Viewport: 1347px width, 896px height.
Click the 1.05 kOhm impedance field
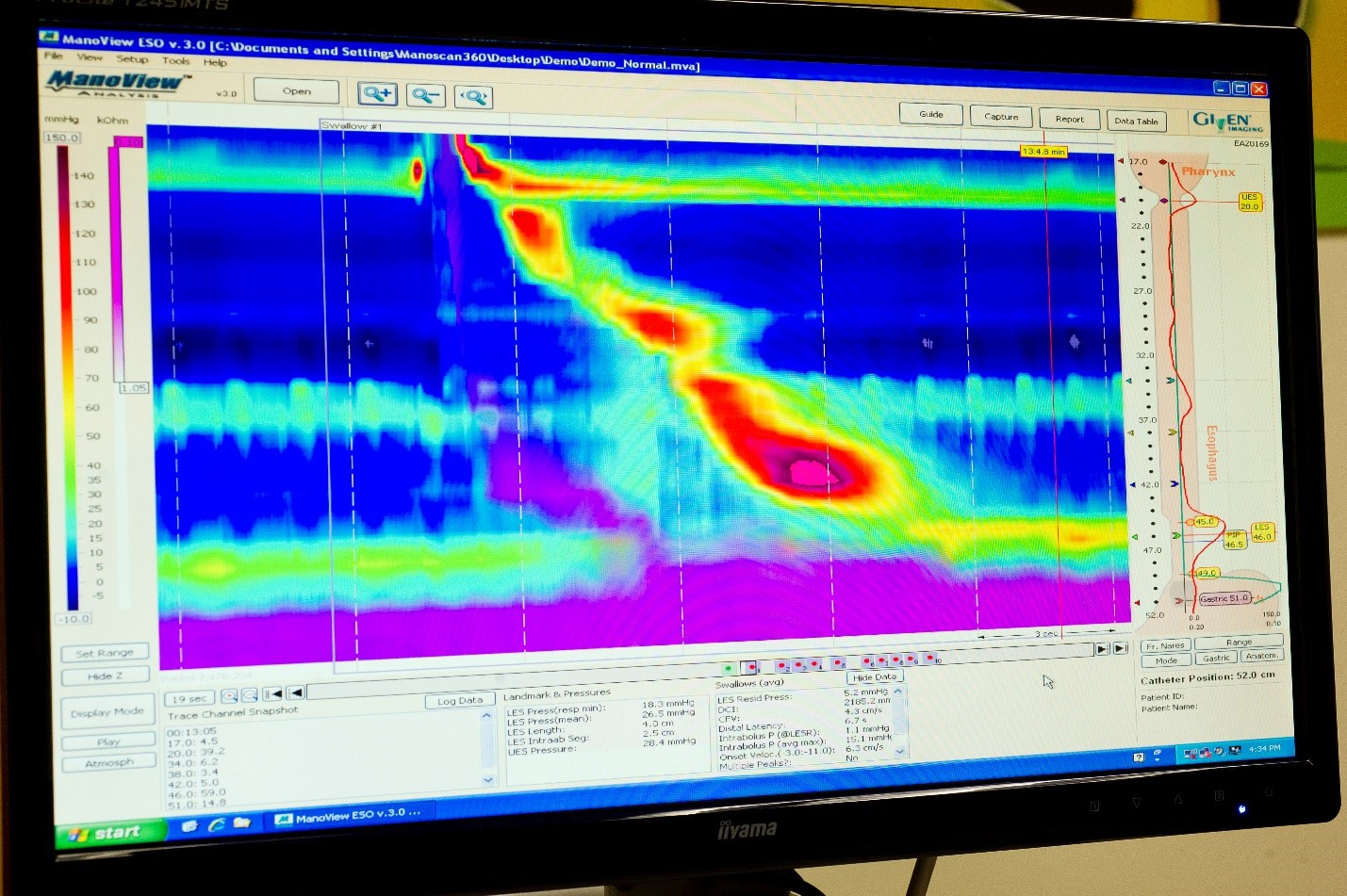pyautogui.click(x=134, y=387)
